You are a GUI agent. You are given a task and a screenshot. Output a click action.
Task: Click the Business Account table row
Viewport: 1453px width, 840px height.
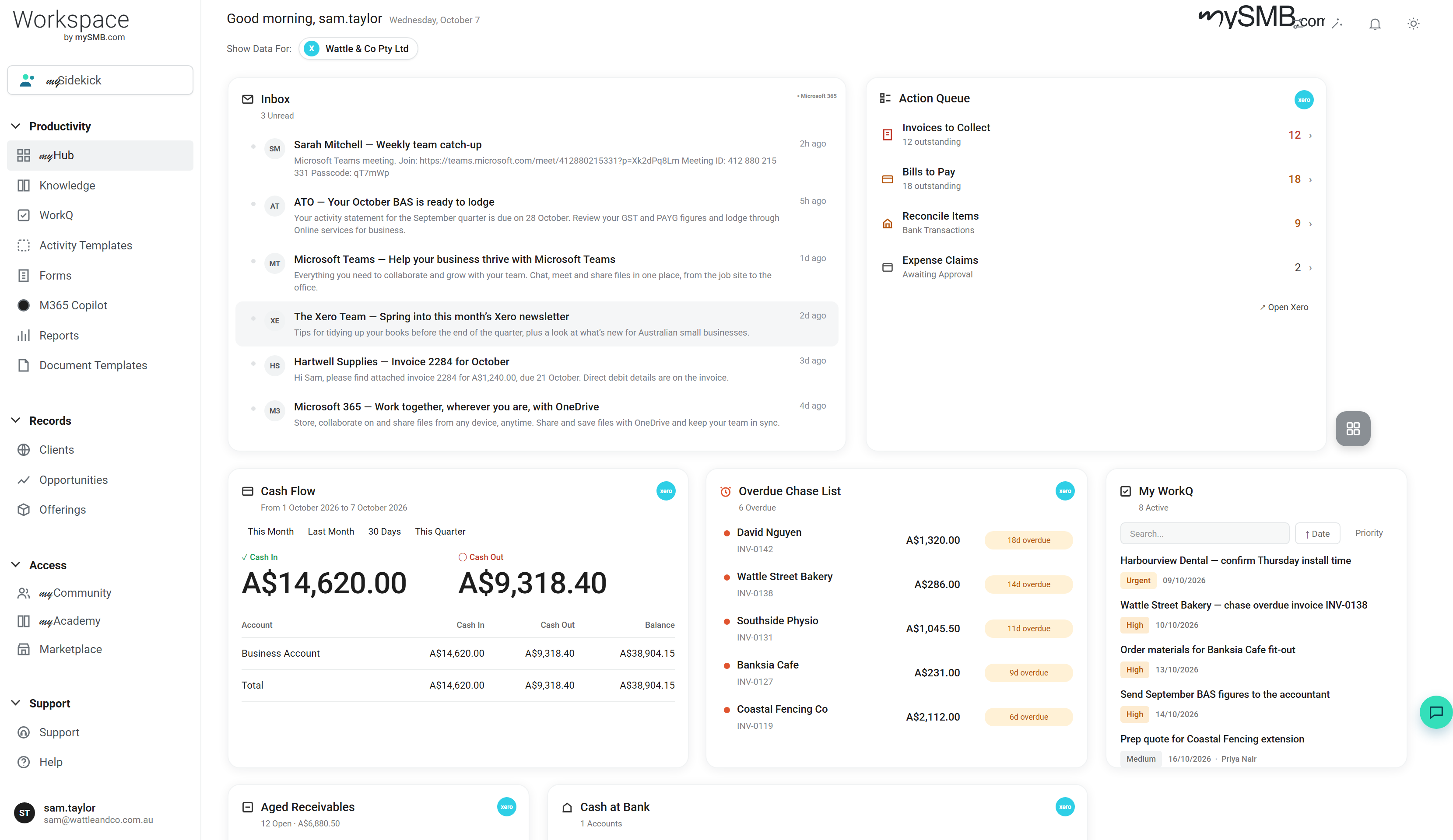click(x=458, y=653)
